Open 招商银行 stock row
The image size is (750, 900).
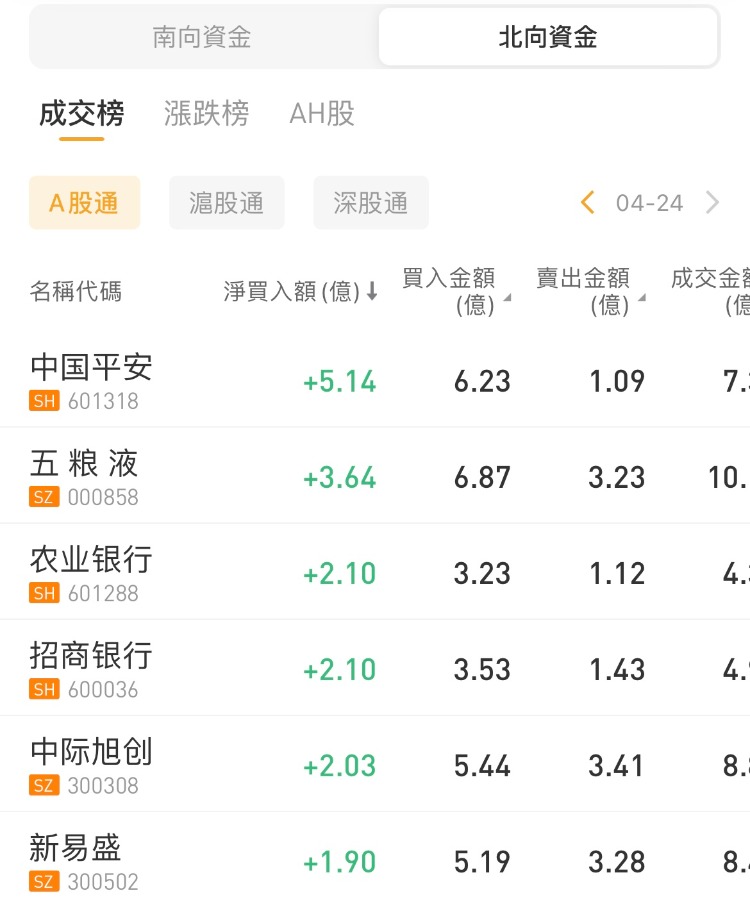tap(91, 668)
